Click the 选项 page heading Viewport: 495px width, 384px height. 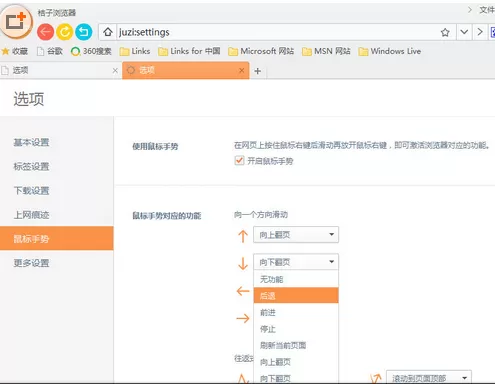point(29,99)
